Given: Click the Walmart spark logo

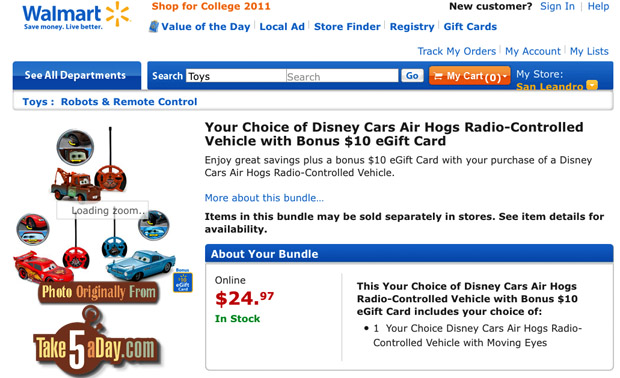Looking at the screenshot, I should pyautogui.click(x=118, y=14).
